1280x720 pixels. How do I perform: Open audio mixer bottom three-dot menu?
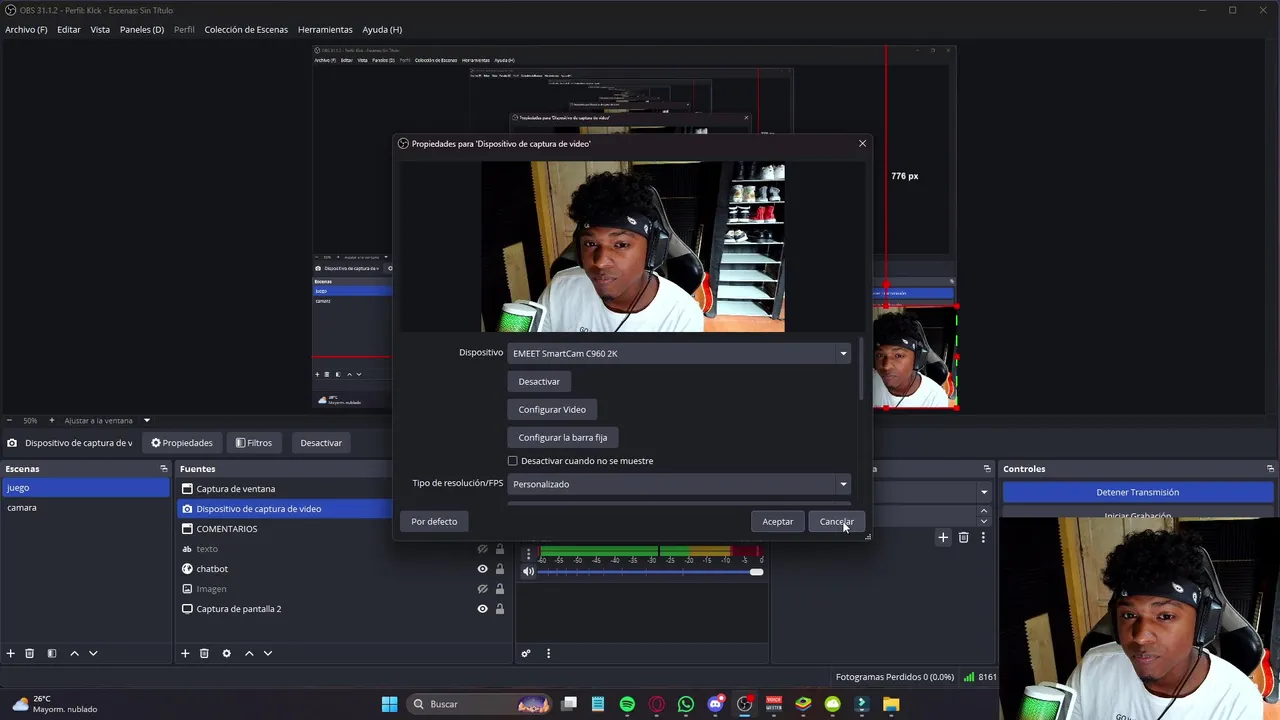(548, 653)
